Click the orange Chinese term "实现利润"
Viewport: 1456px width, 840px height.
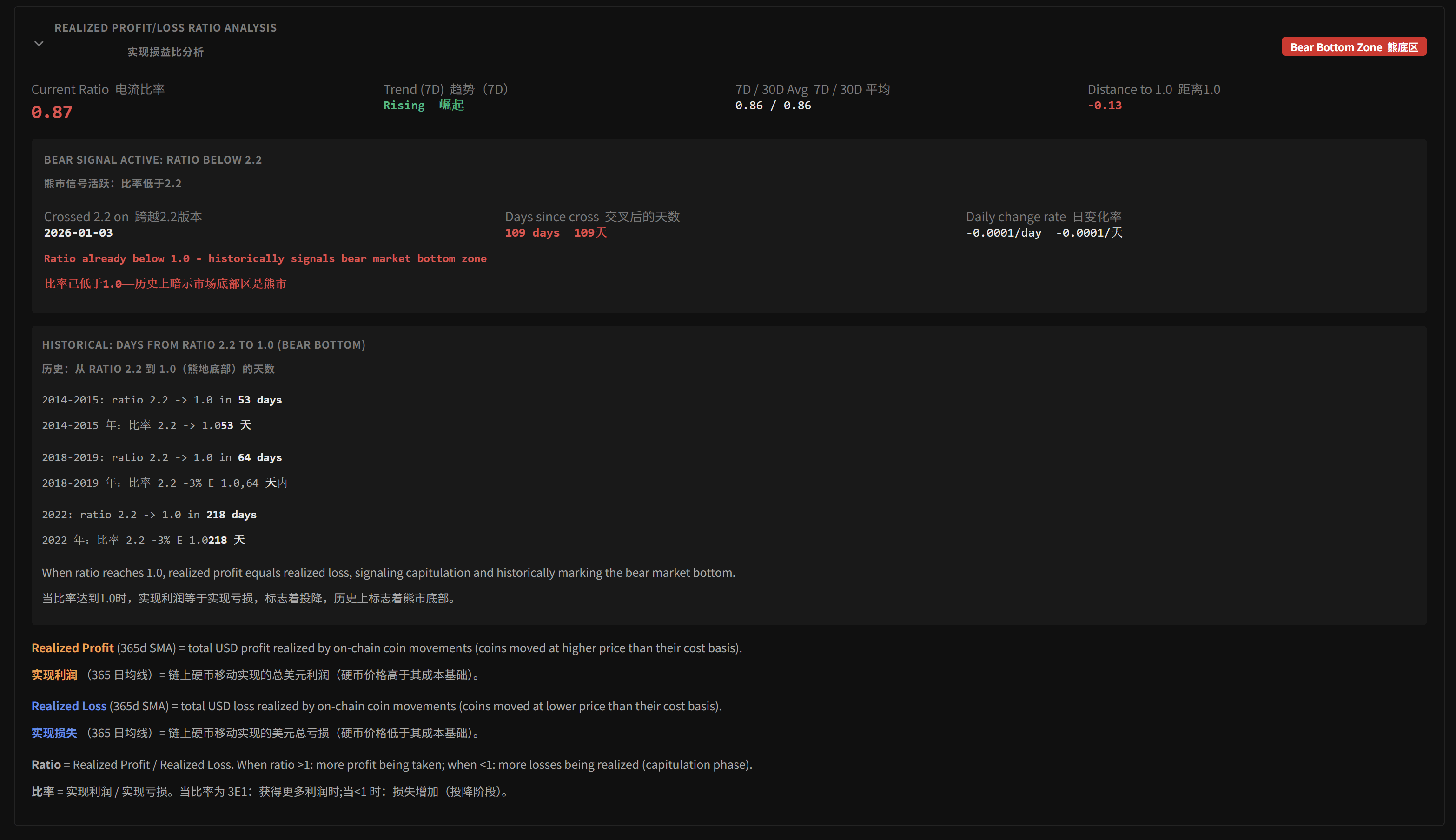(x=54, y=675)
